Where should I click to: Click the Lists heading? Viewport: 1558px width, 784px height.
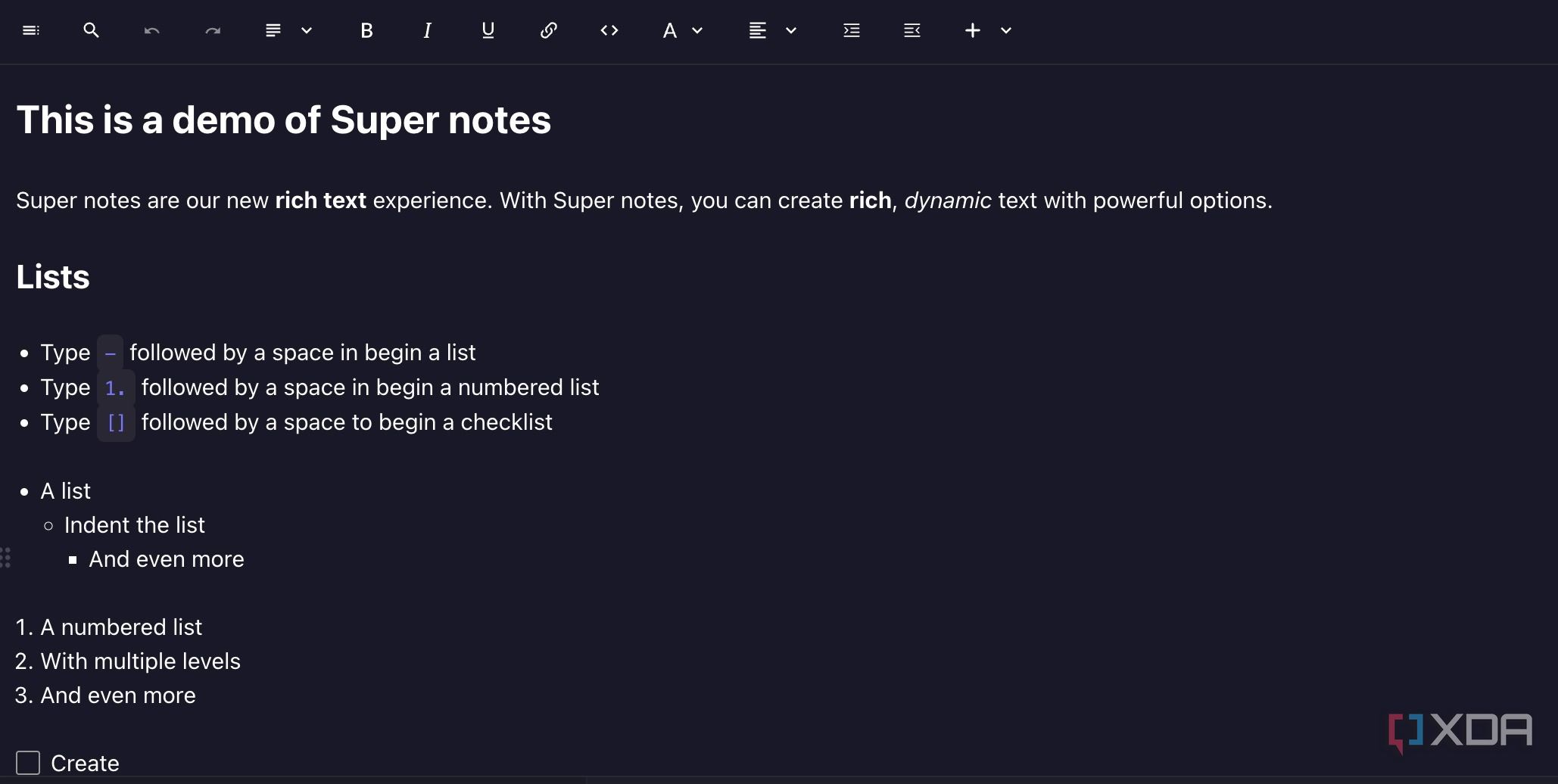click(x=53, y=277)
